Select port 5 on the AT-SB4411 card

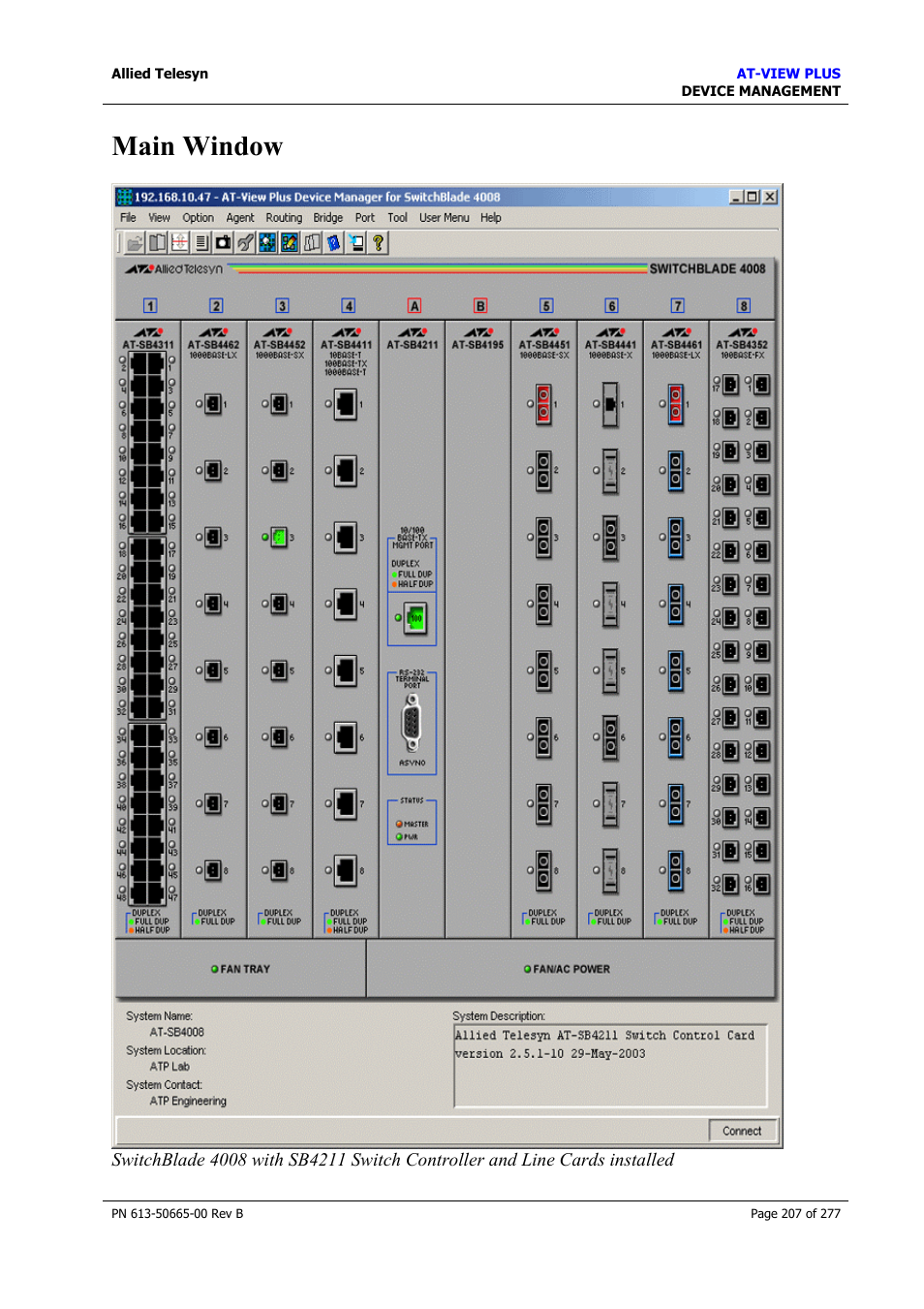(x=346, y=670)
